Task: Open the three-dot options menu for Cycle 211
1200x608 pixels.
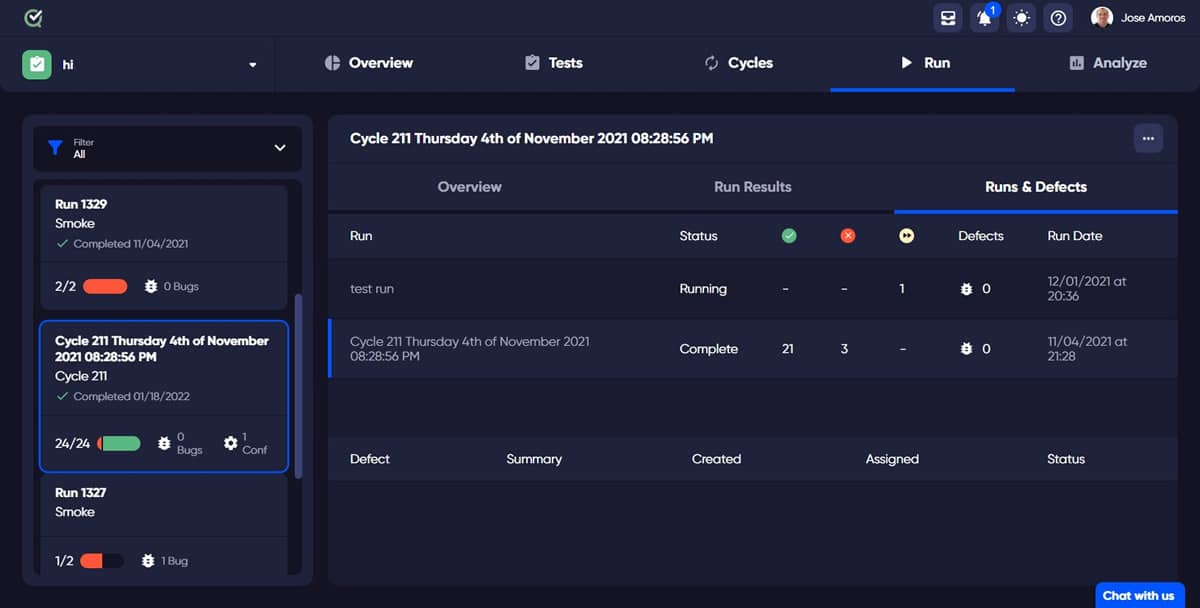Action: click(1147, 138)
